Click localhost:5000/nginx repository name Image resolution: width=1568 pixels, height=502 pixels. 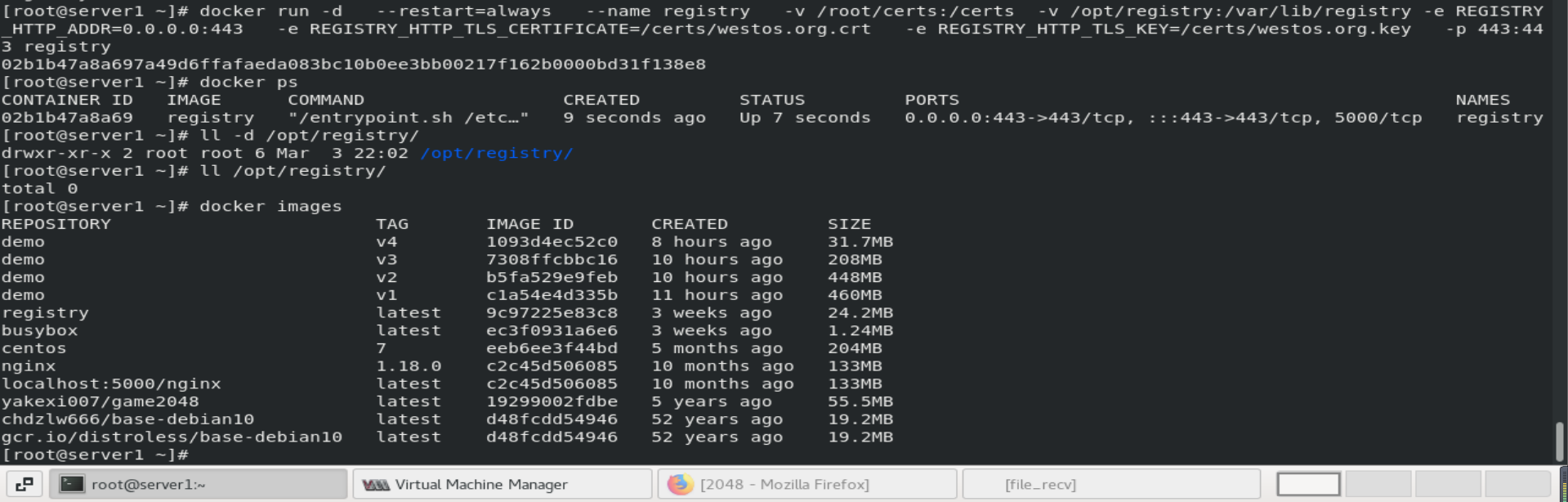(x=111, y=383)
